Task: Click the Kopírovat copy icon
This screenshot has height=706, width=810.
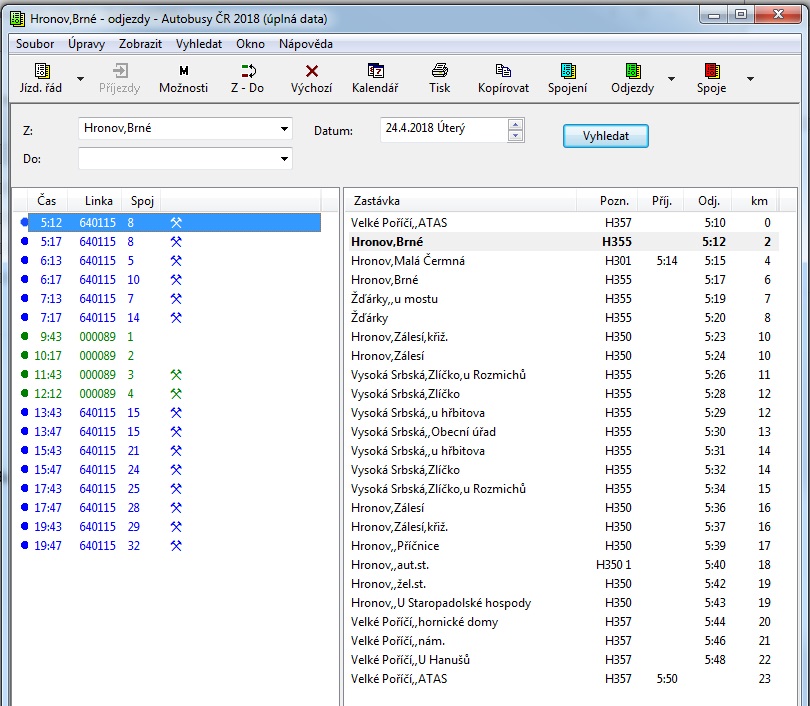Action: 503,71
